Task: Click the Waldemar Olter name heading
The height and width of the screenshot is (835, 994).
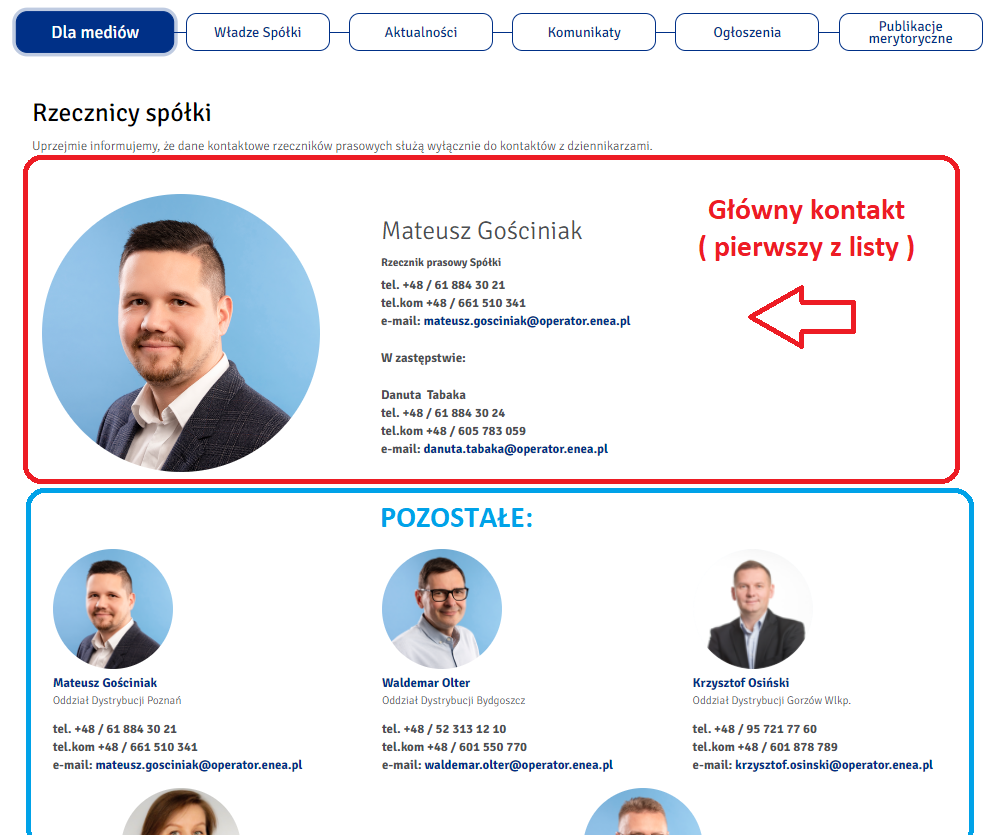Action: click(426, 683)
